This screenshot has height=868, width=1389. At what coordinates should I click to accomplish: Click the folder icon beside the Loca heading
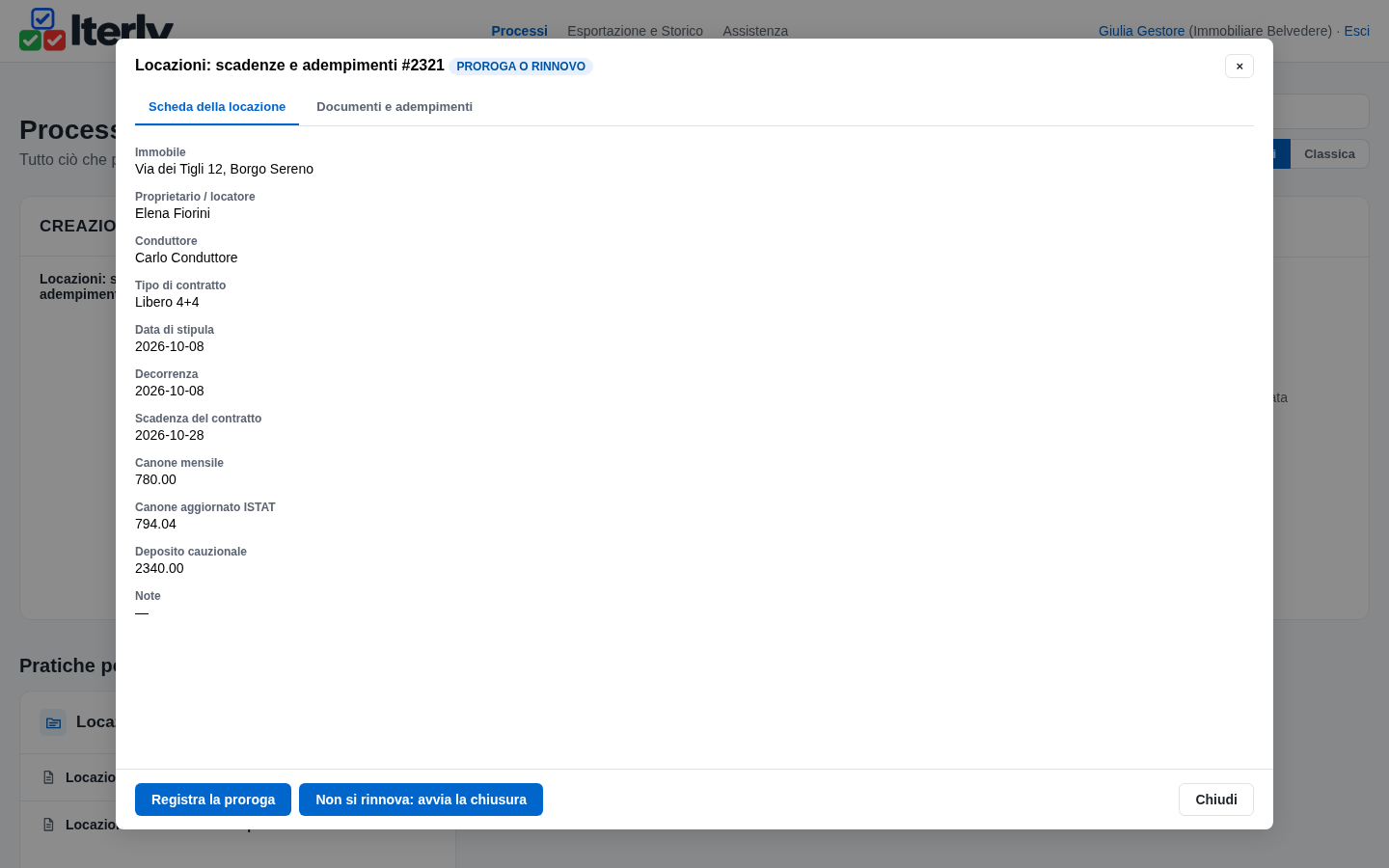click(x=53, y=722)
